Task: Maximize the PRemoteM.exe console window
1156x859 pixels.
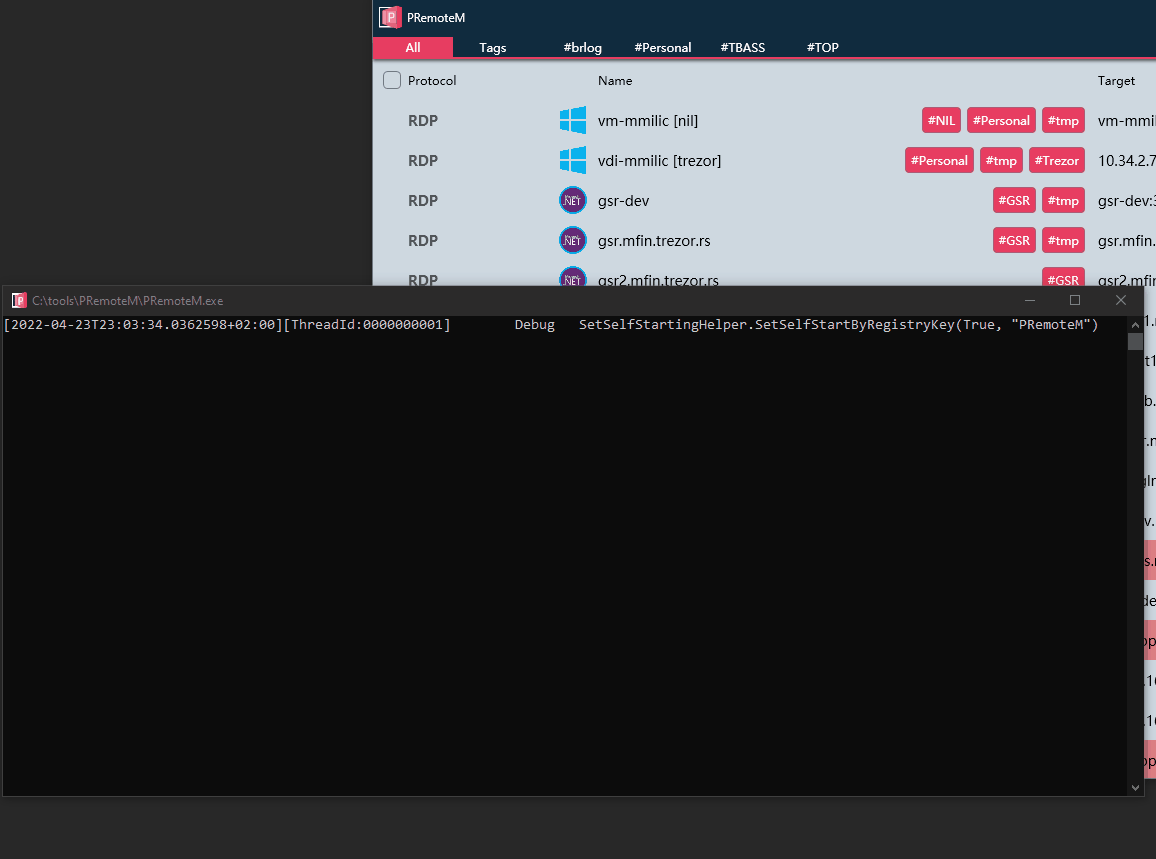Action: coord(1075,300)
